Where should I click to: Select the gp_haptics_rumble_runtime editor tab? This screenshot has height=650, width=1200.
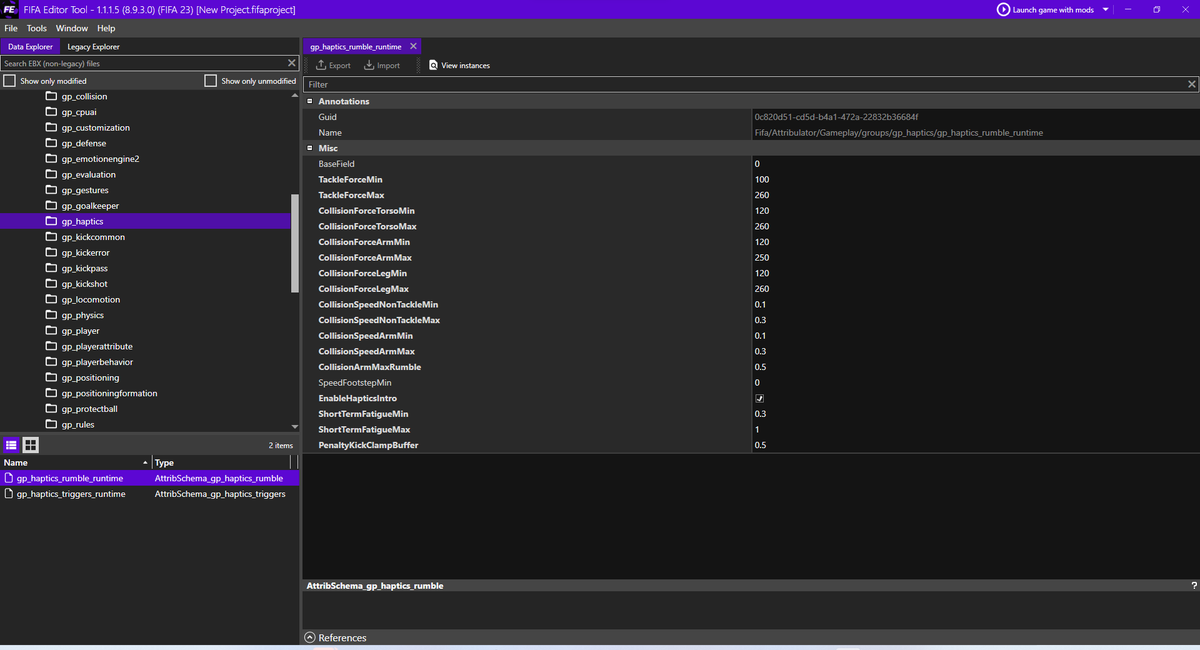[356, 46]
